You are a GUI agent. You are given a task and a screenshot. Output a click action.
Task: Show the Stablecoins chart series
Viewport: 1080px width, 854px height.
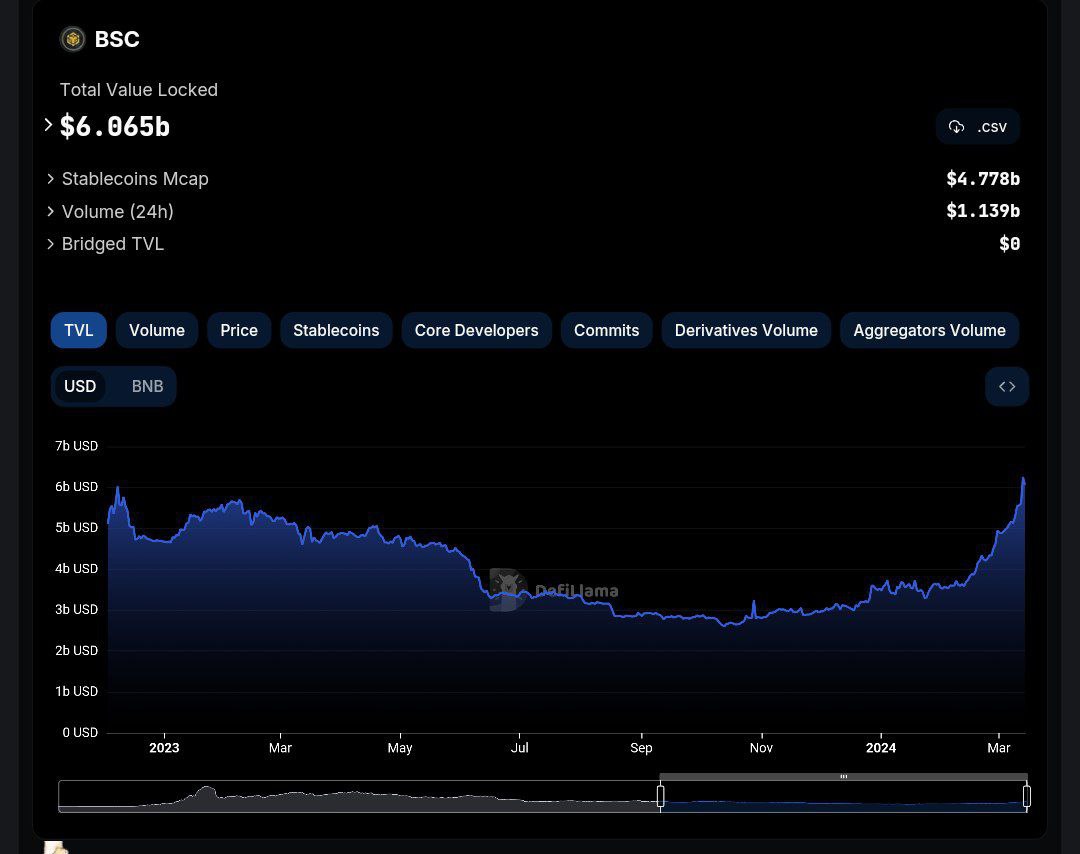[336, 331]
